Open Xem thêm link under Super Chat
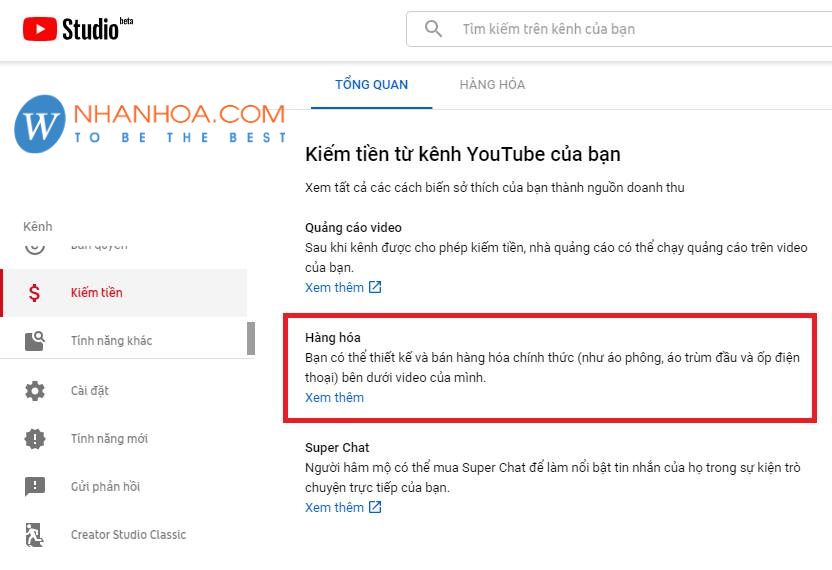The image size is (832, 570). pos(334,508)
